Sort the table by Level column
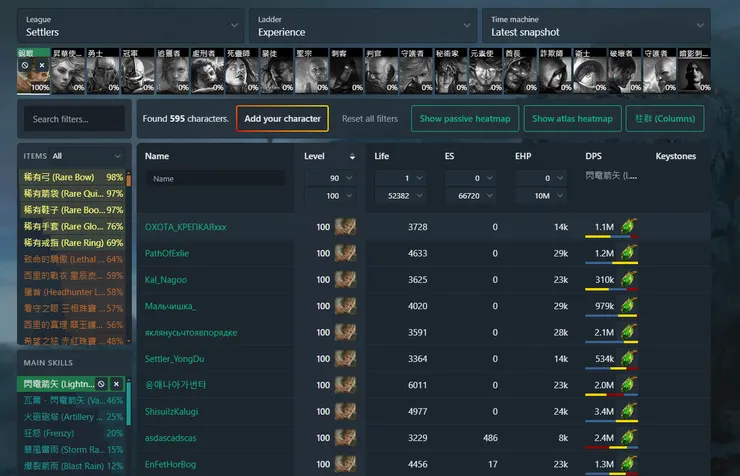Screen dimensions: 740x476 315,157
